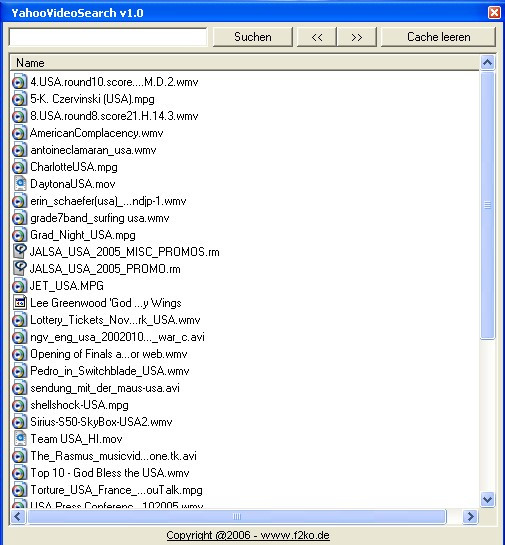
Task: Select file name AmericanComplacency.wmv
Action: 97,133
